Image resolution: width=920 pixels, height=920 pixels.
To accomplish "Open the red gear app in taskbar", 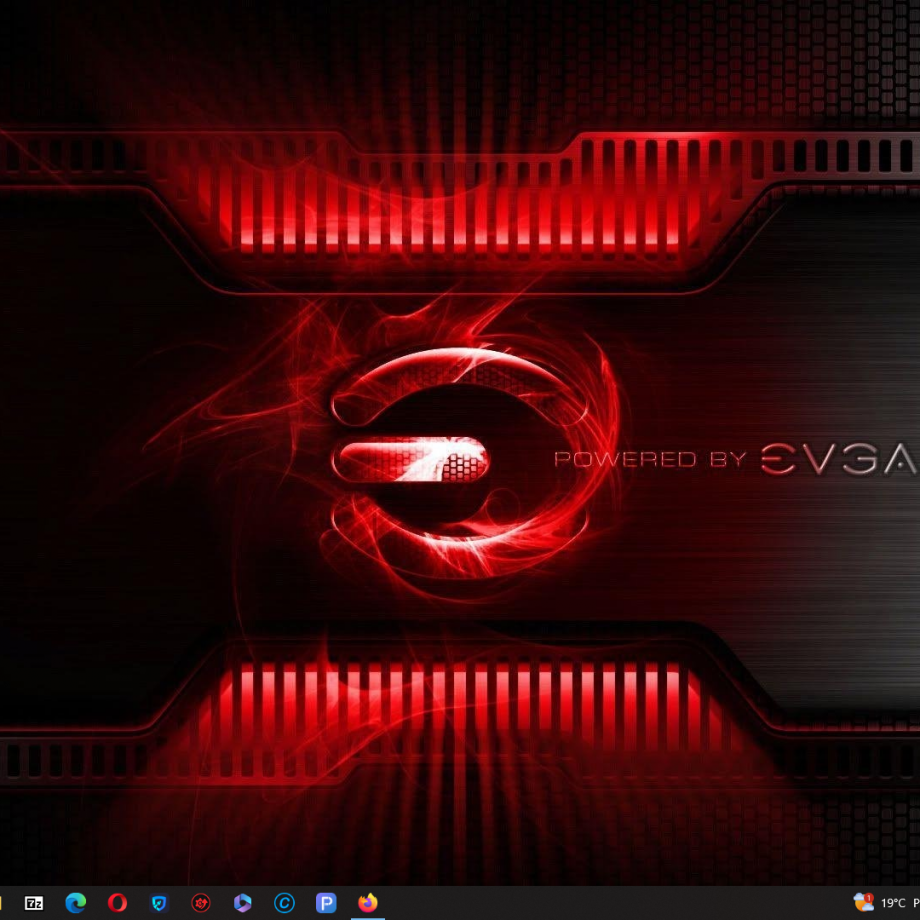I will (201, 903).
